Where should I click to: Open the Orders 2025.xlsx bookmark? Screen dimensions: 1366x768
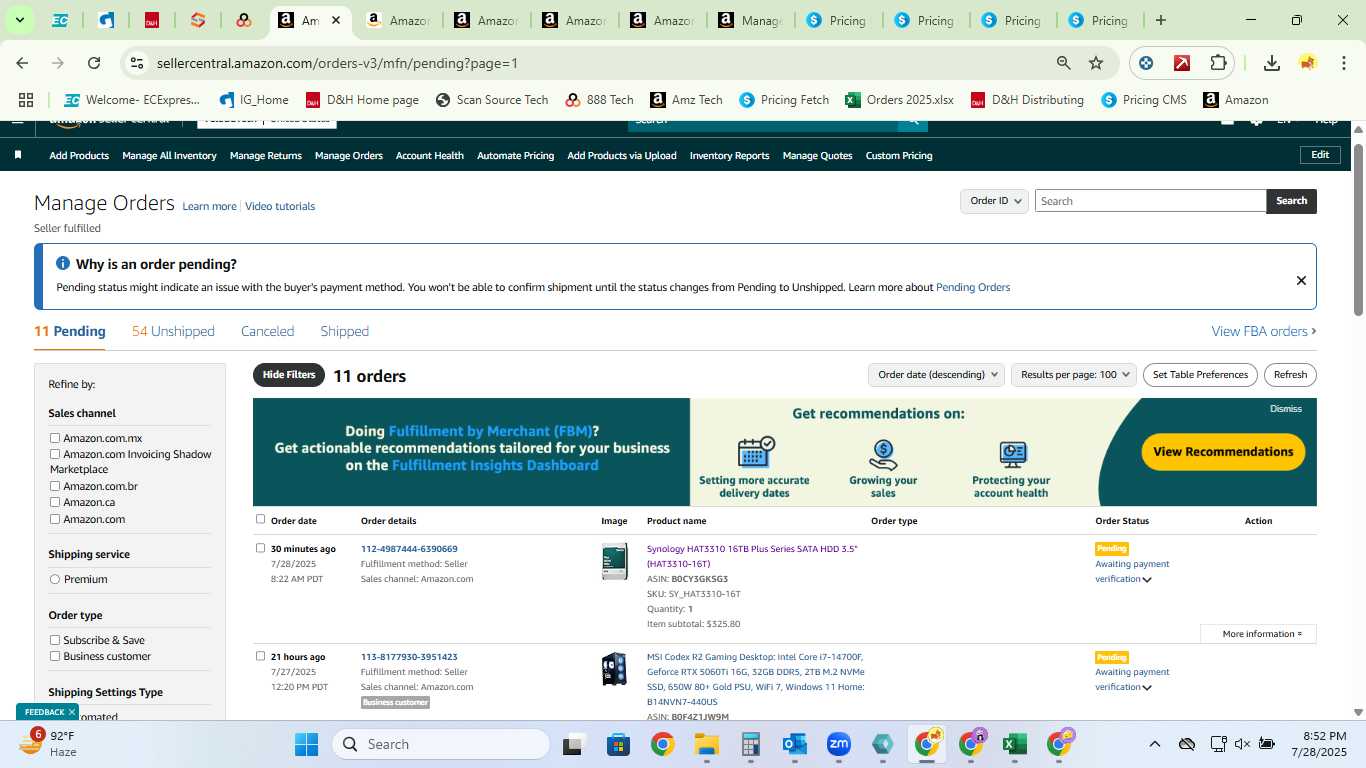pyautogui.click(x=899, y=100)
